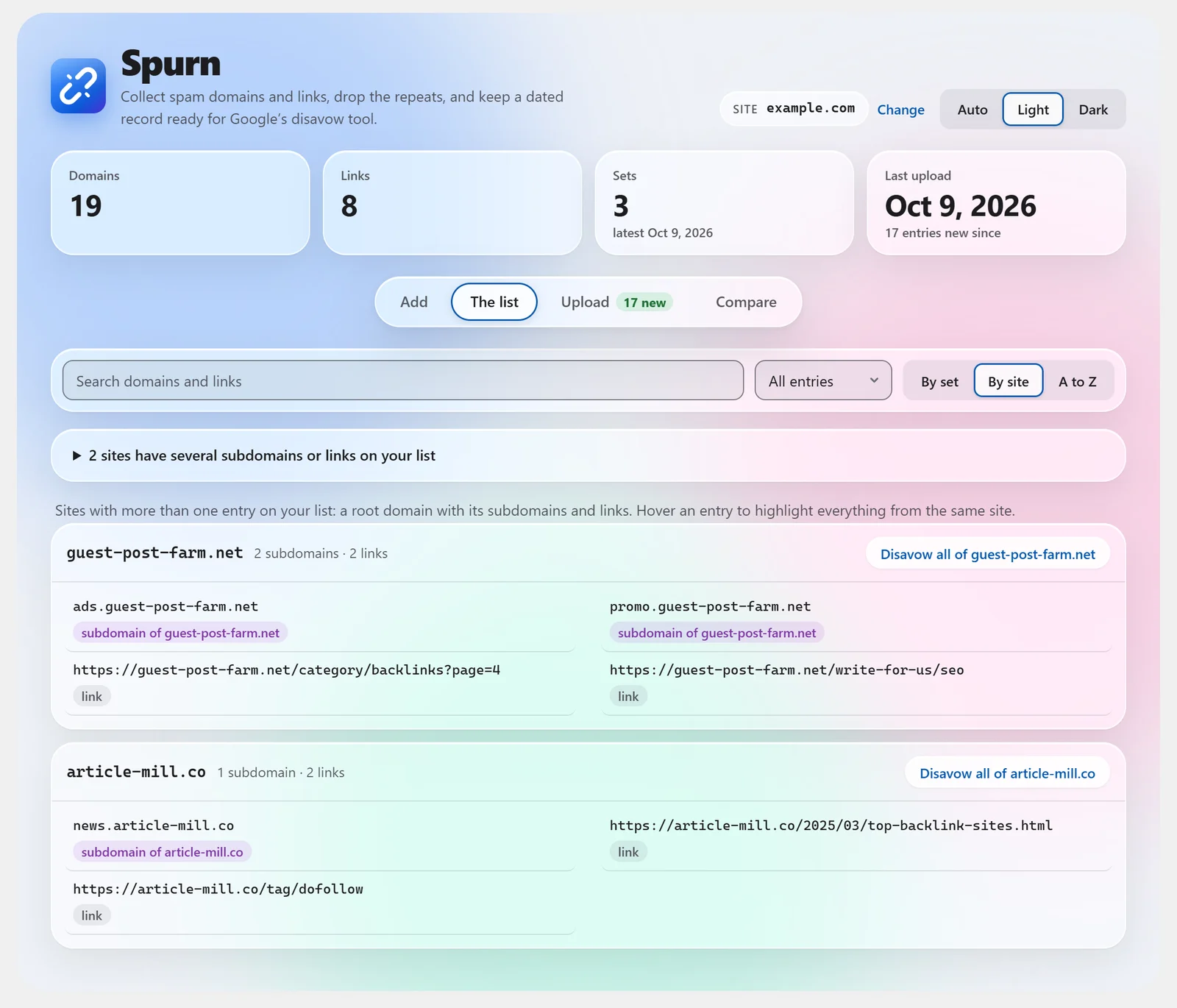Click the subdomain tag under promo.guest-post-farm.net
Viewport: 1177px width, 1008px height.
(716, 633)
